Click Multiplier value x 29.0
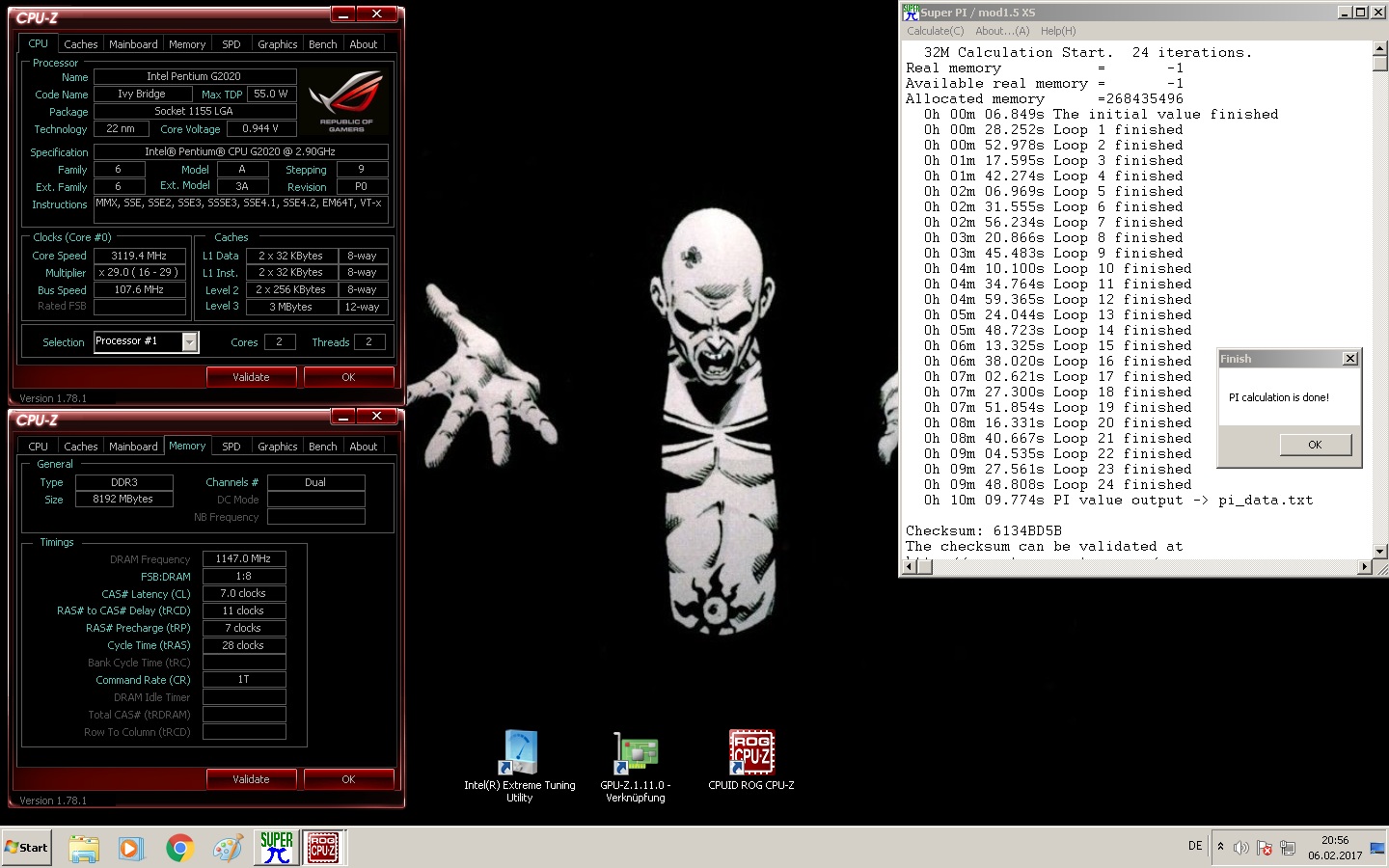The image size is (1389, 868). [139, 273]
